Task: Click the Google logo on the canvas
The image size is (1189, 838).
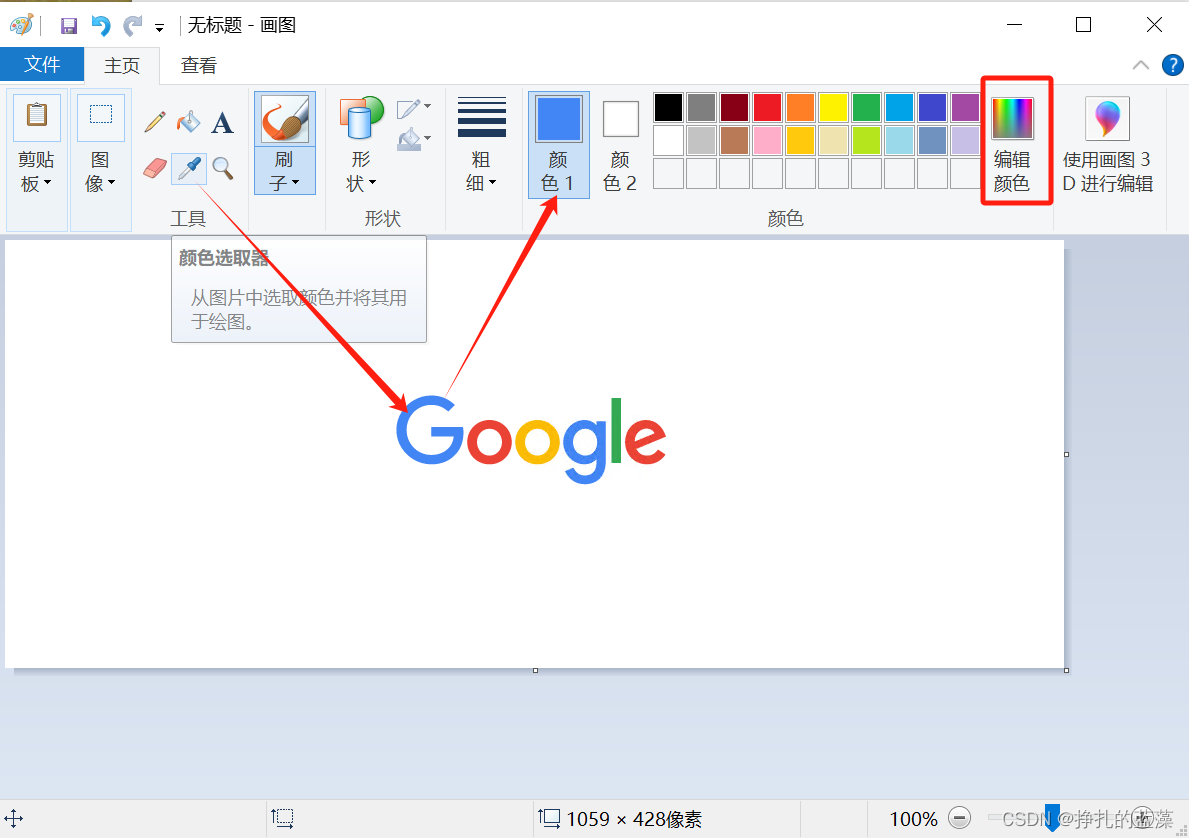Action: 531,439
